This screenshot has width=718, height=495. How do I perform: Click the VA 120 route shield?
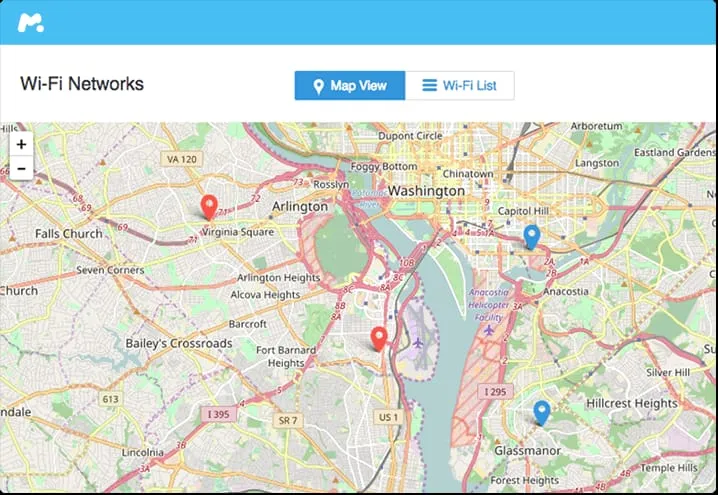182,159
